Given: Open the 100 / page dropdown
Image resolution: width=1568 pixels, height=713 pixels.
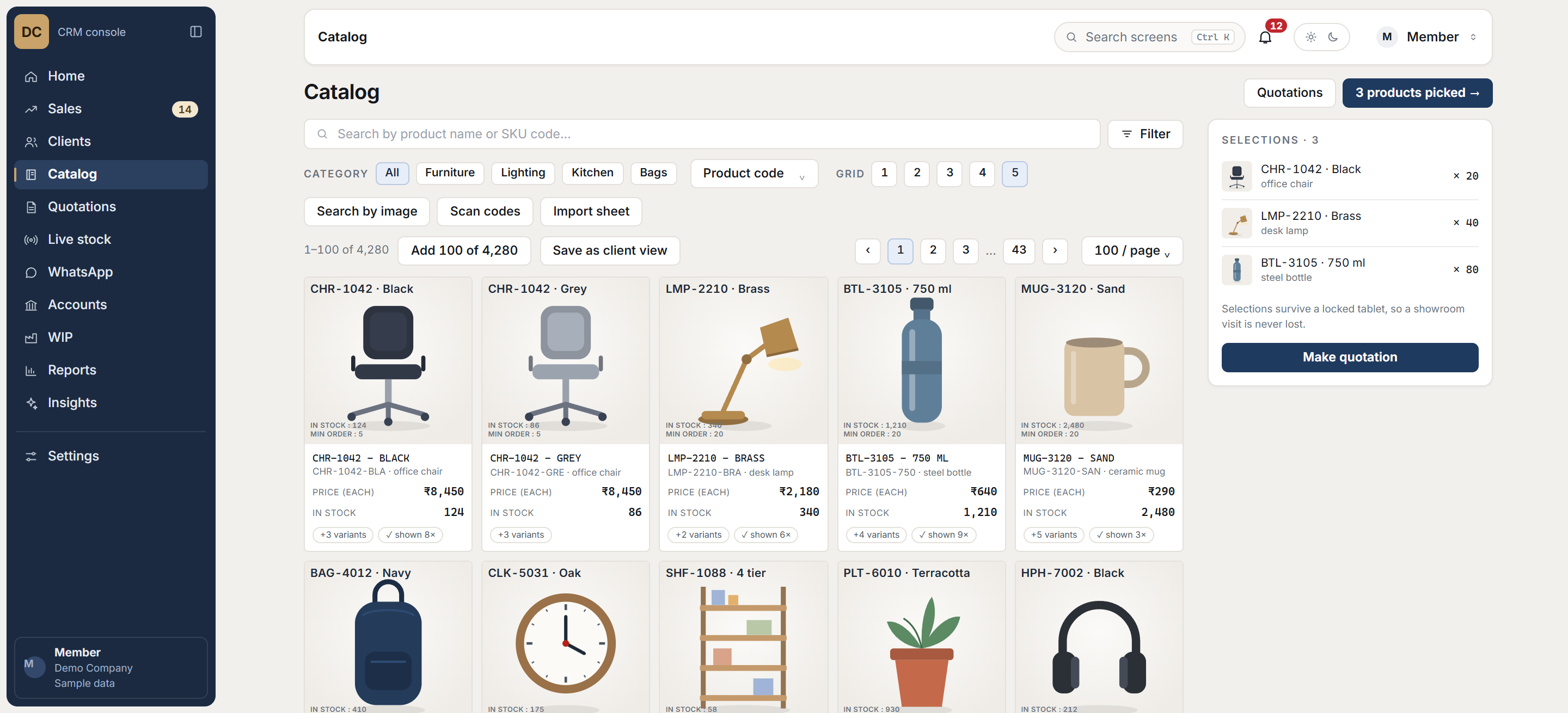Looking at the screenshot, I should [1131, 251].
